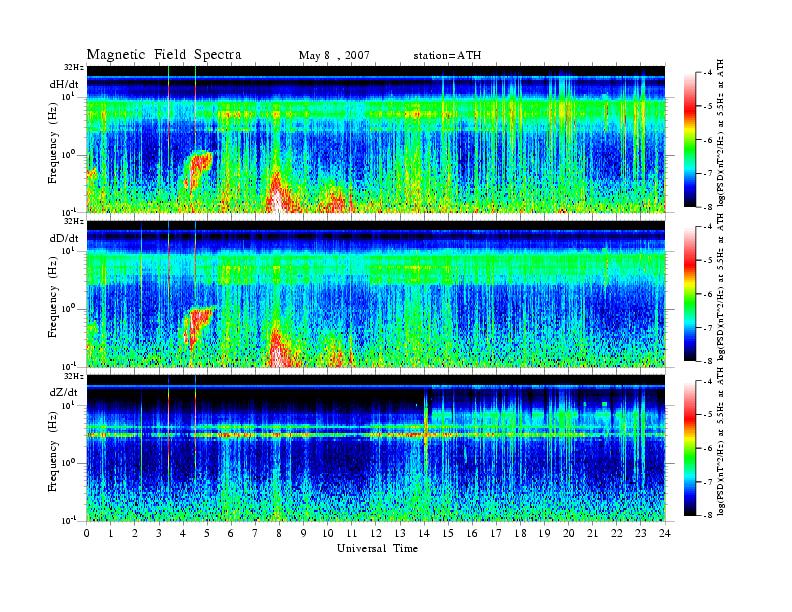This screenshot has height=612, width=792.
Task: Select the "dZ/dt" panel label
Action: point(64,392)
